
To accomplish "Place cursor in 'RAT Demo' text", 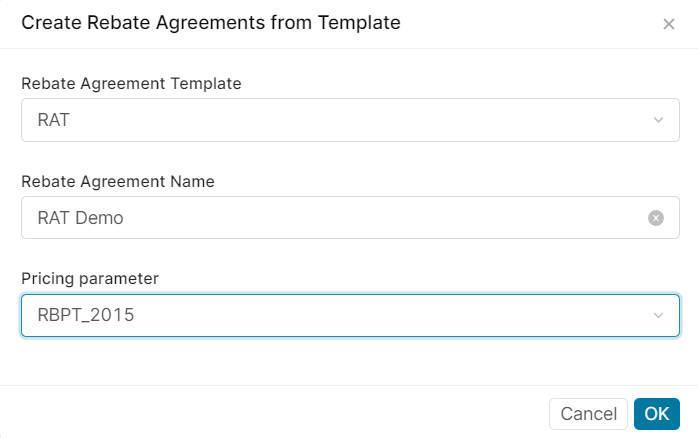I will pyautogui.click(x=80, y=218).
